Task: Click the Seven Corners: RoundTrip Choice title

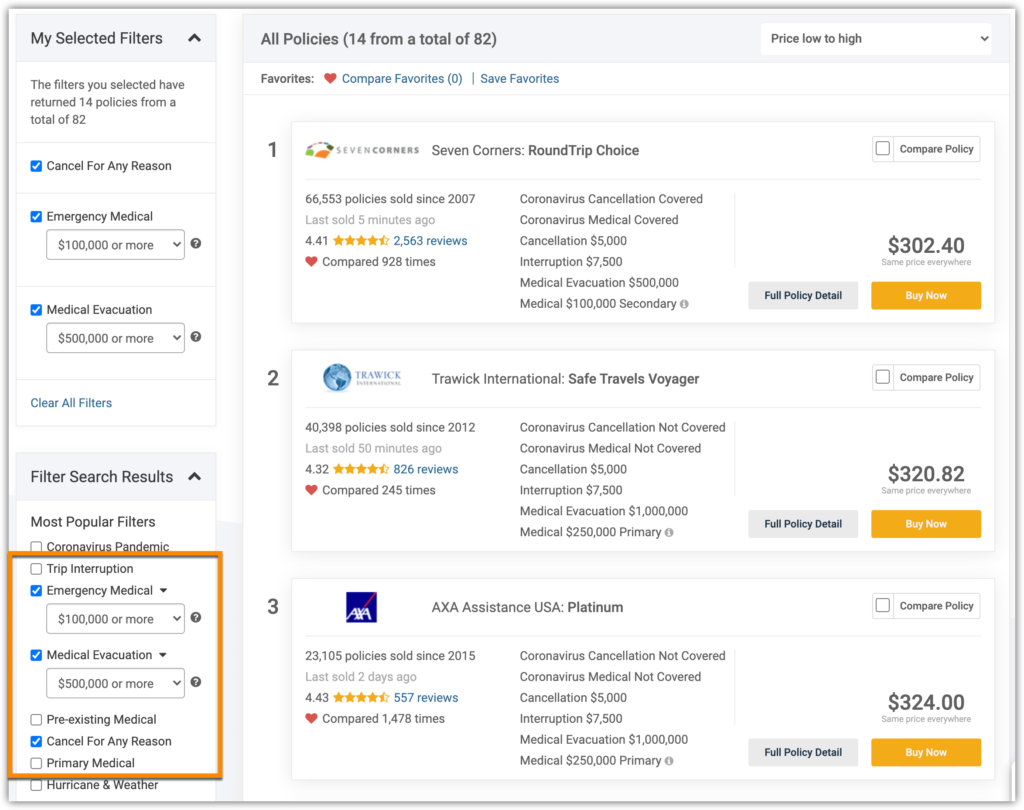Action: point(536,150)
